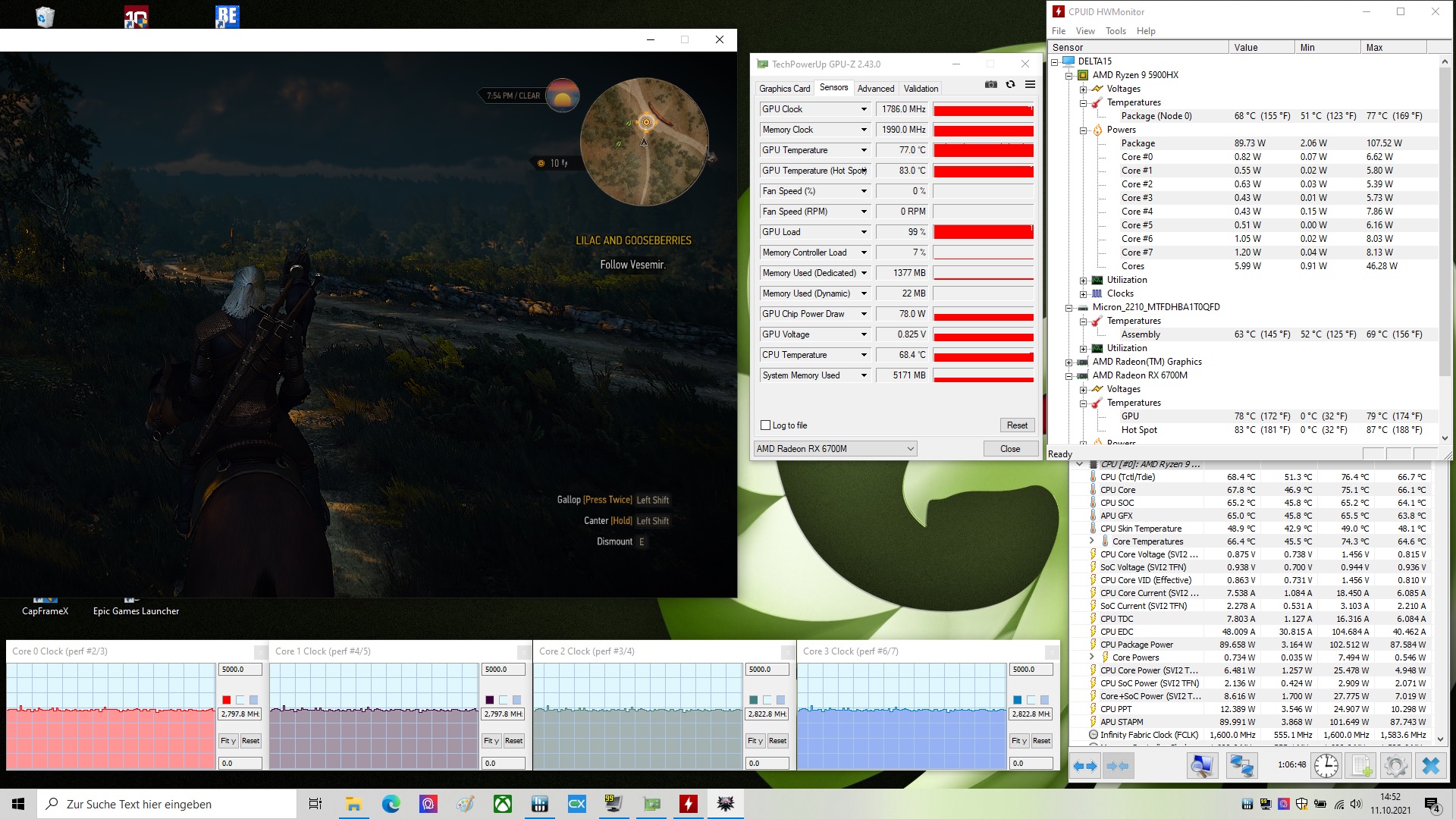Screen dimensions: 1456x819
Task: Open GPU Load sensor dropdown arrow
Action: [x=863, y=232]
